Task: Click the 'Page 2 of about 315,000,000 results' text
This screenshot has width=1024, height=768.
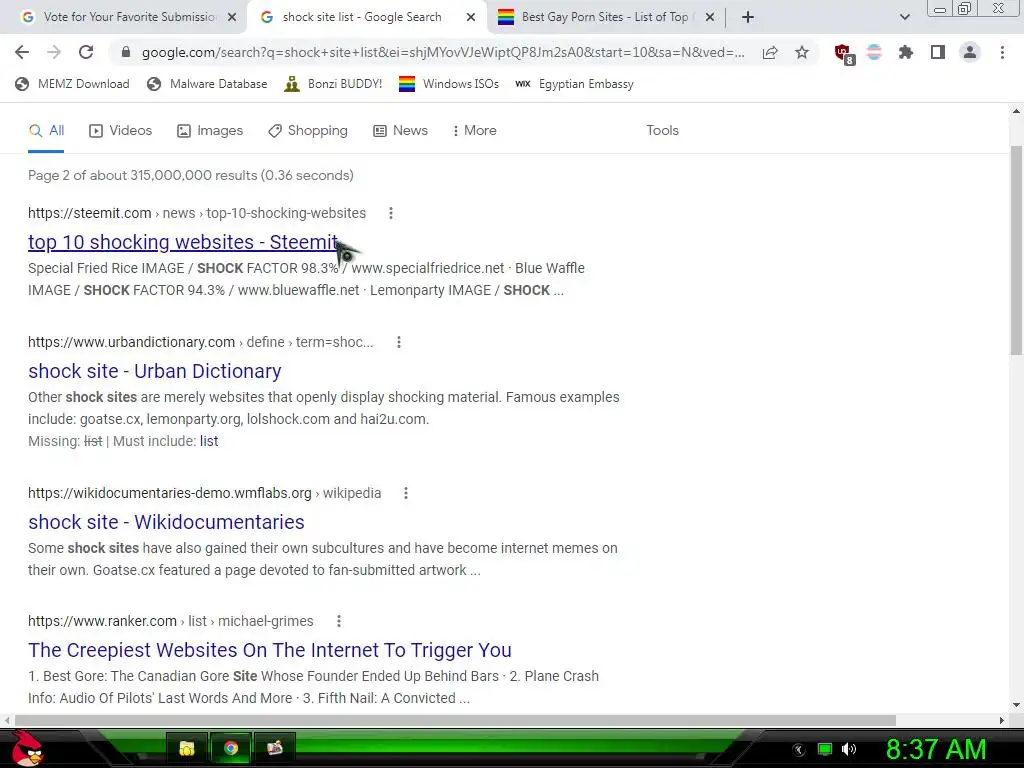Action: coord(191,175)
